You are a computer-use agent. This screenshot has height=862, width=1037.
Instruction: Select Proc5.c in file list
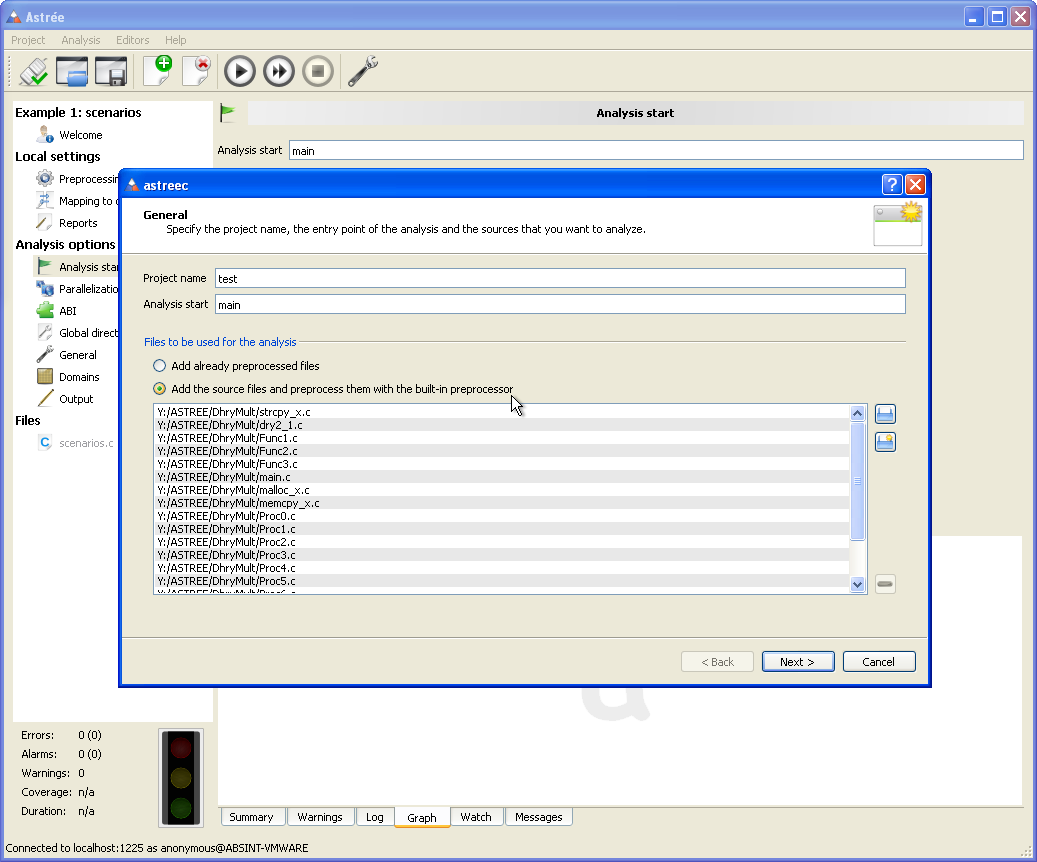pos(503,582)
